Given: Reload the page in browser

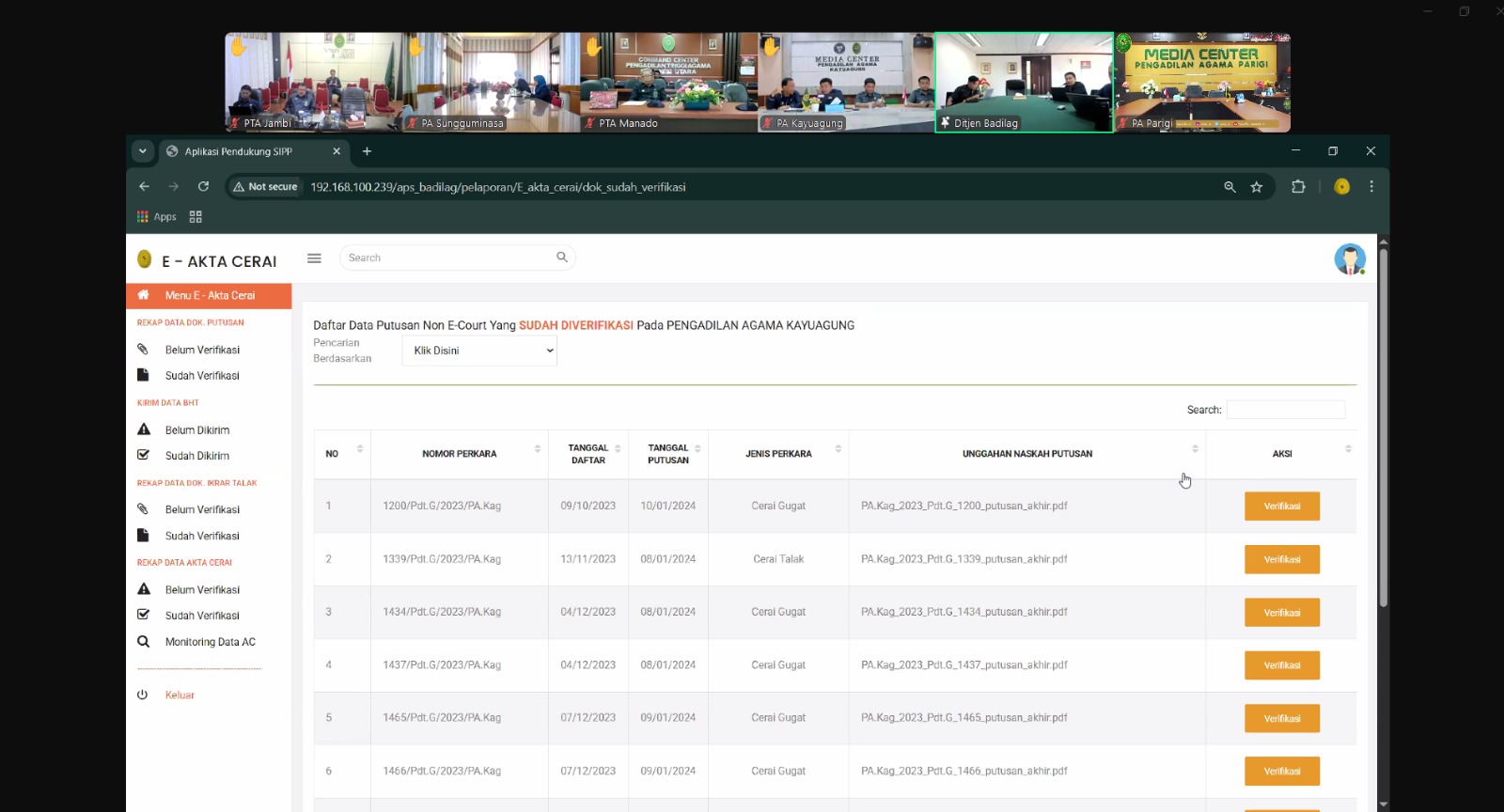Looking at the screenshot, I should click(x=203, y=187).
